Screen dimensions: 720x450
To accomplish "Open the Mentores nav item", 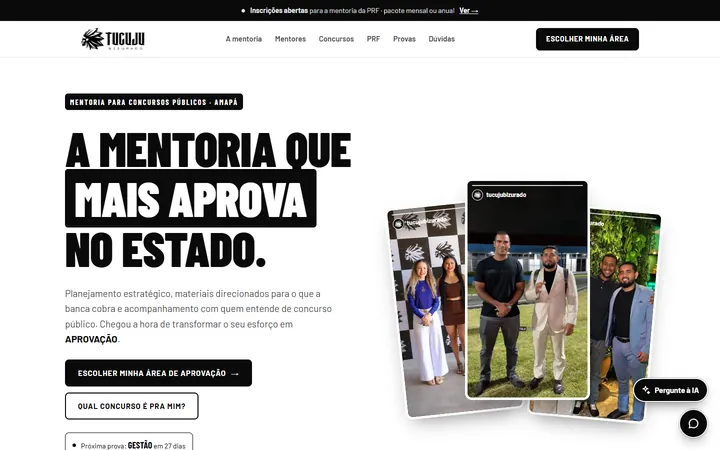I will [290, 39].
